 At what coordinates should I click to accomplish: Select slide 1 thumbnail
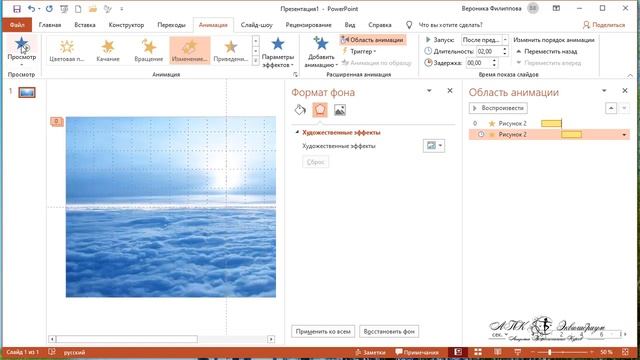tap(27, 92)
